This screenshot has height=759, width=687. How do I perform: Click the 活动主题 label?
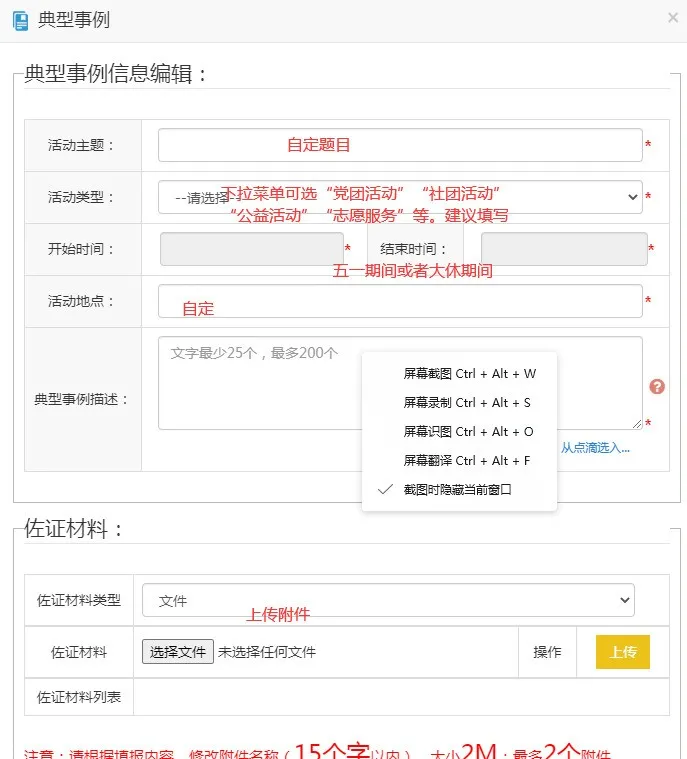(80, 145)
